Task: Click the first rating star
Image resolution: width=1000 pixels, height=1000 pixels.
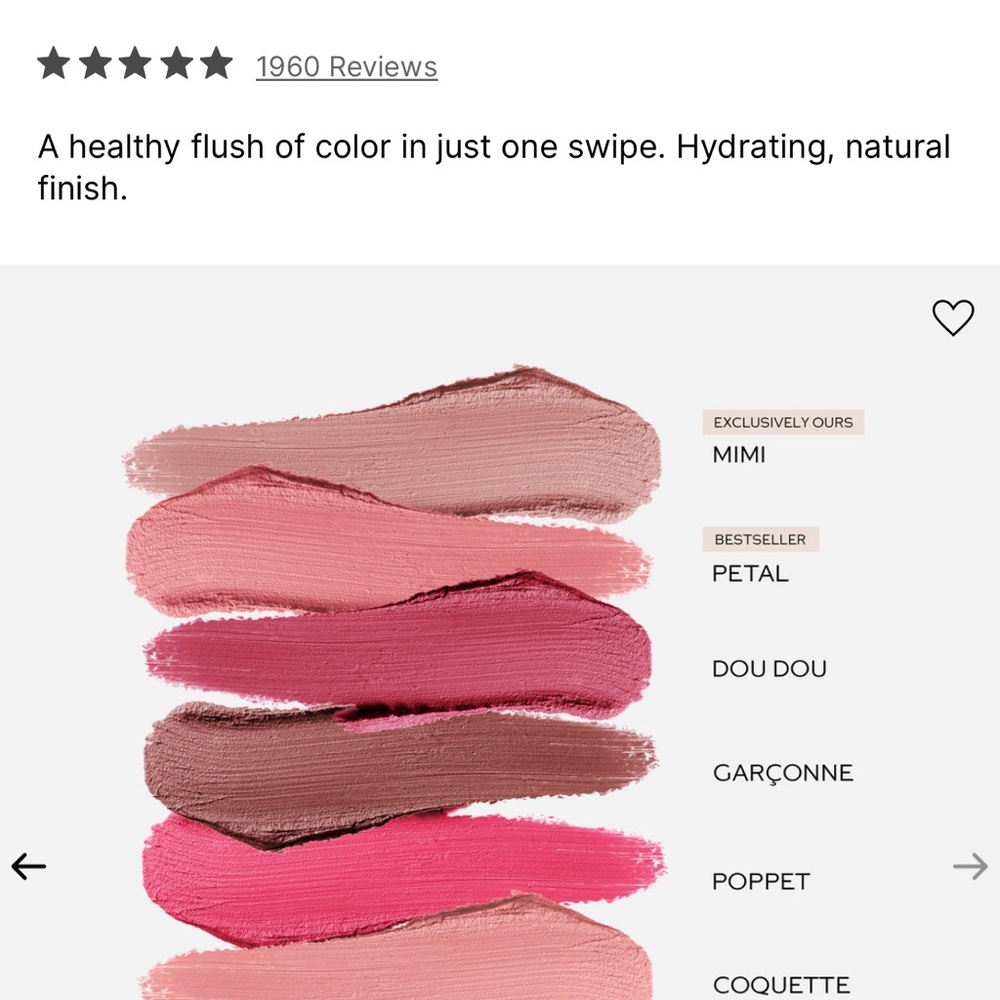Action: pos(54,64)
